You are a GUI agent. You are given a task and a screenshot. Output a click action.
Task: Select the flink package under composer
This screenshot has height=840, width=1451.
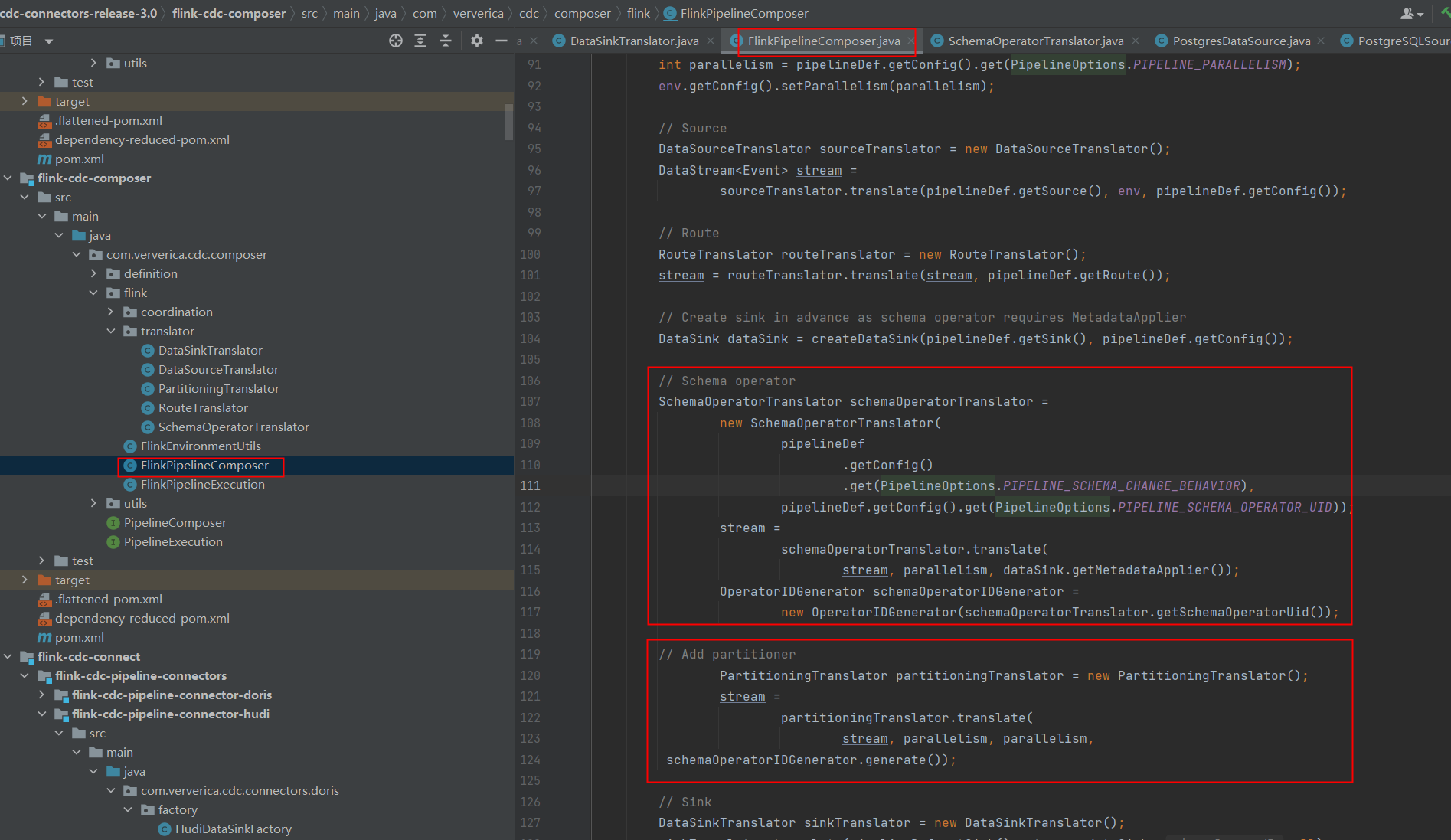pyautogui.click(x=136, y=293)
